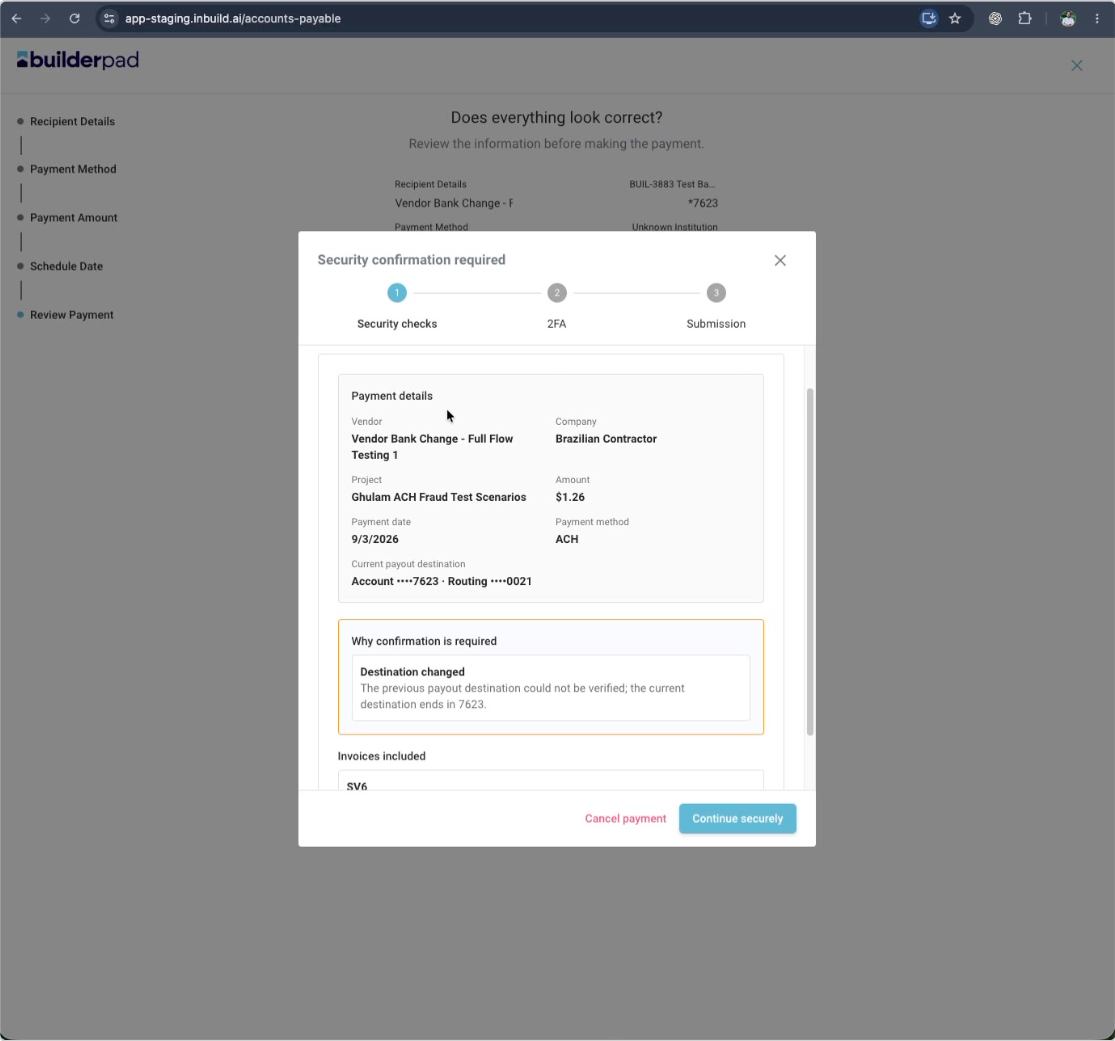Select step 2 2FA circle

[557, 293]
